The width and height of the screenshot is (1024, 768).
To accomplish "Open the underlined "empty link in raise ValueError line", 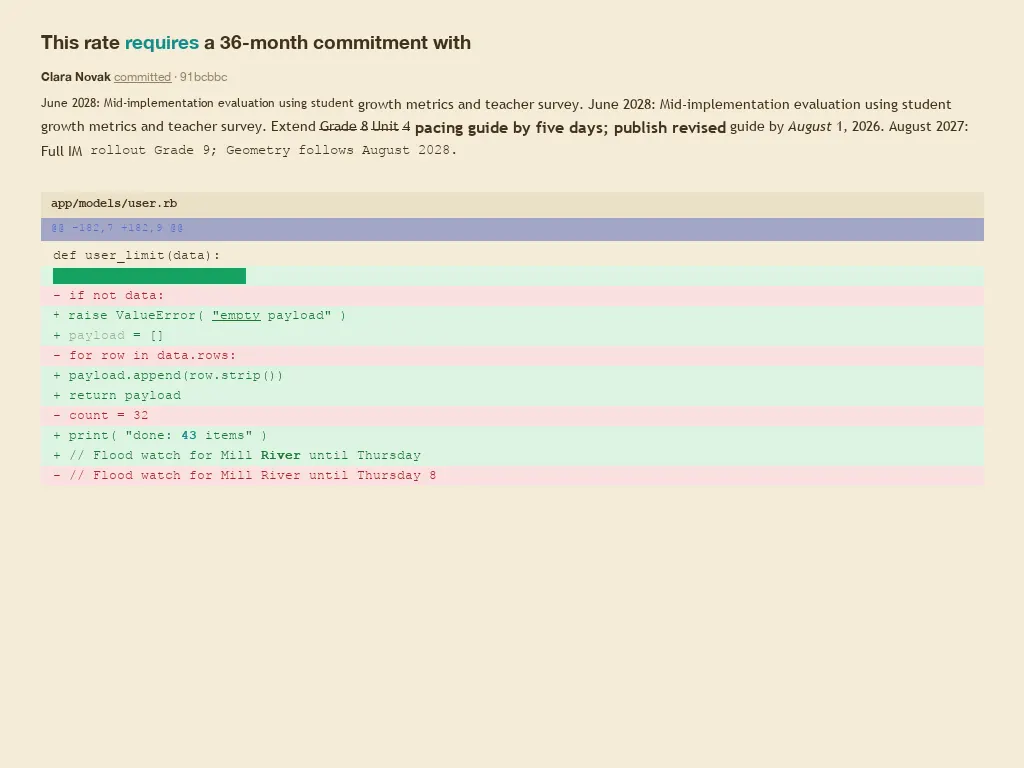I will (236, 315).
